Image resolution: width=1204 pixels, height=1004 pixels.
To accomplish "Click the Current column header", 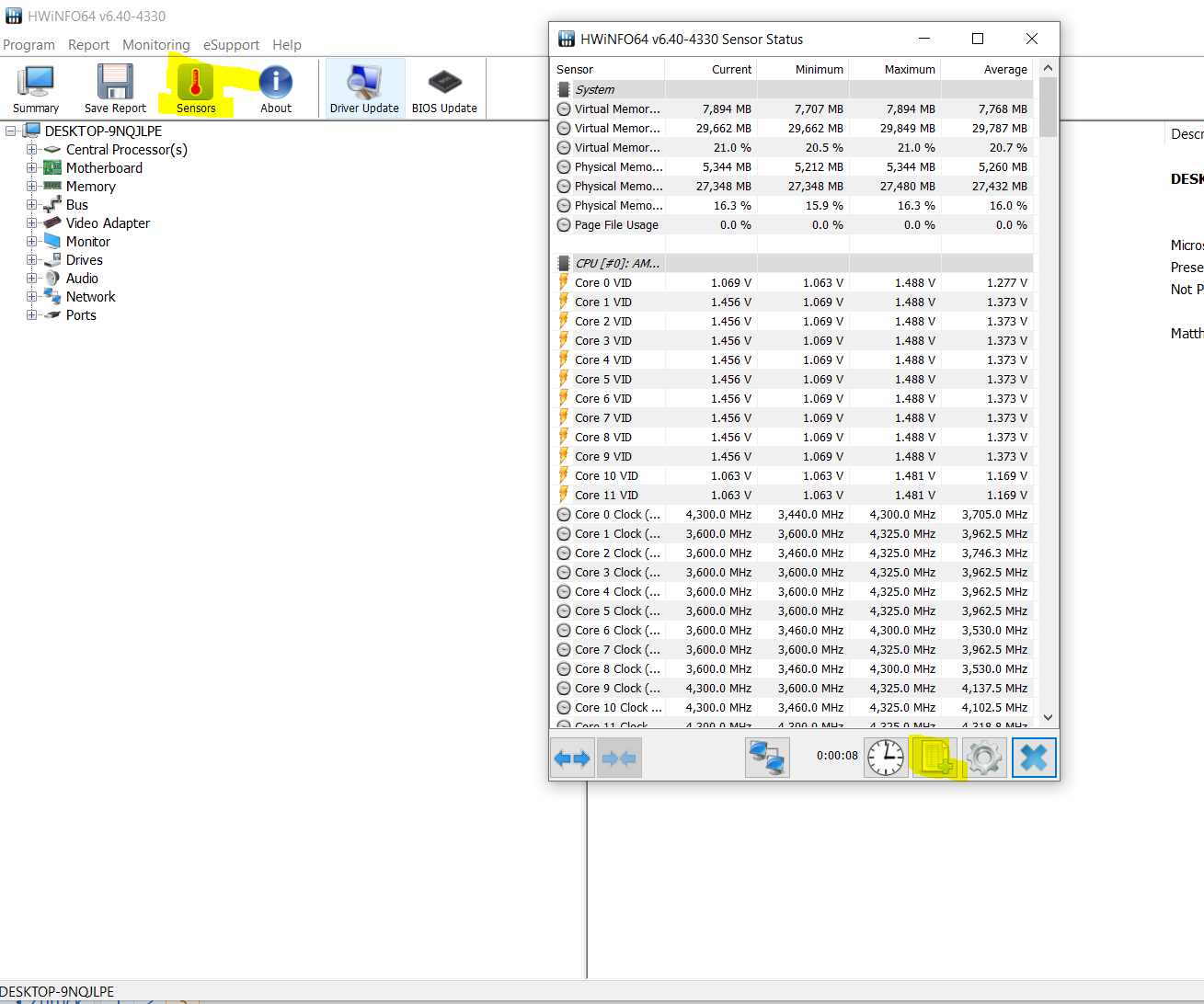I will point(711,69).
